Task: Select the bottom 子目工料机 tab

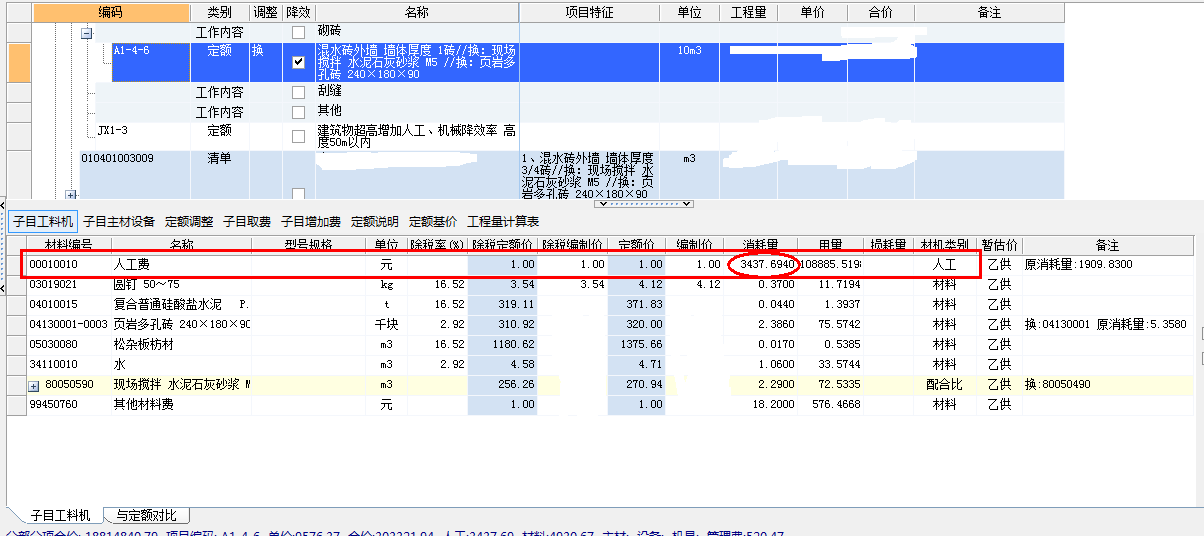Action: pos(60,516)
